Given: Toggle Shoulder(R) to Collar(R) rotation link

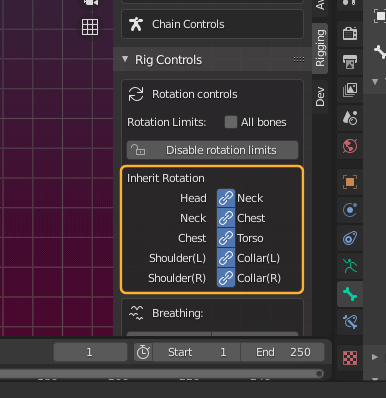Looking at the screenshot, I should 226,278.
